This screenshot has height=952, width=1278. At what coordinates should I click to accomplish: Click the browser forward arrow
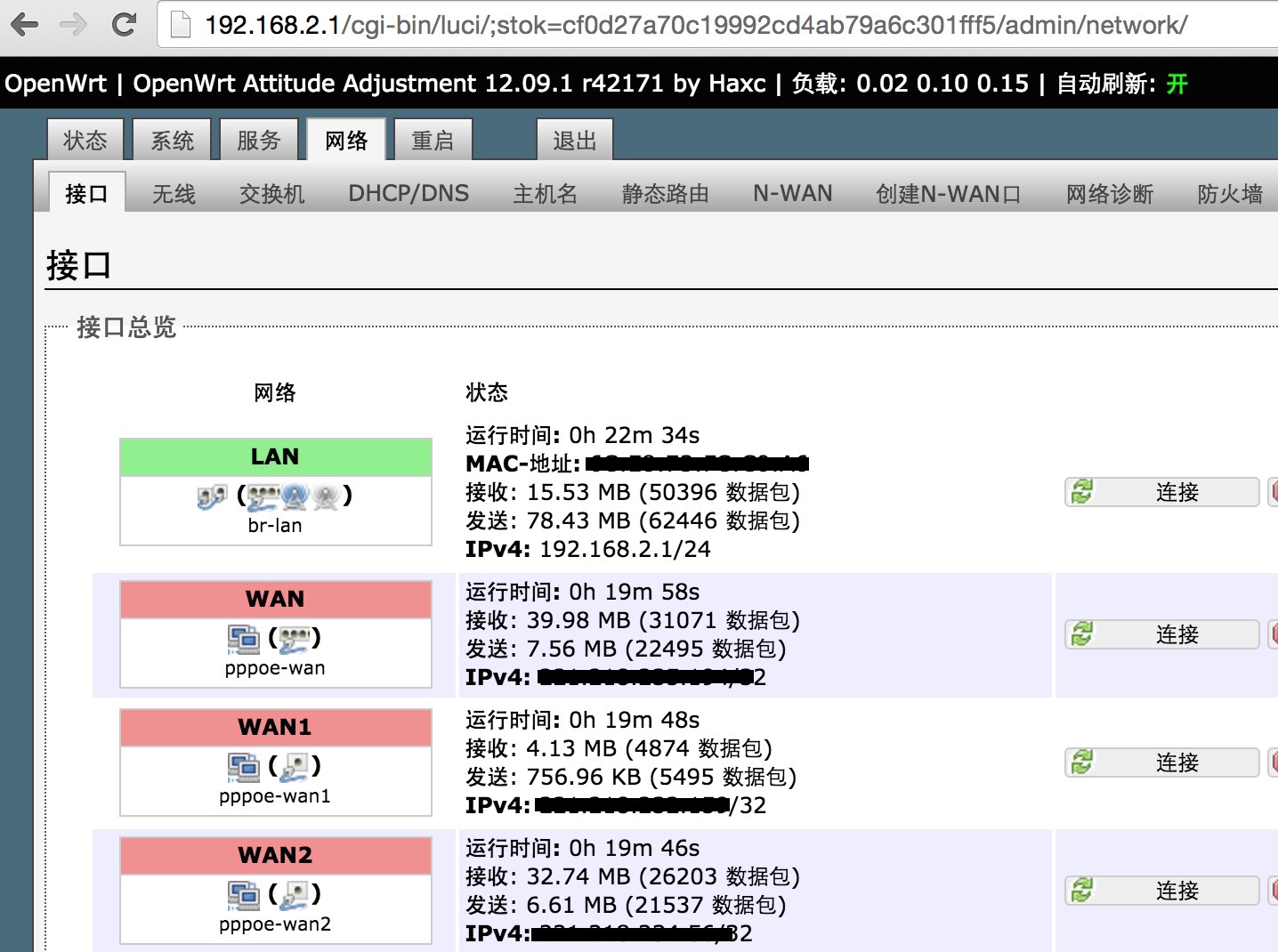click(74, 24)
